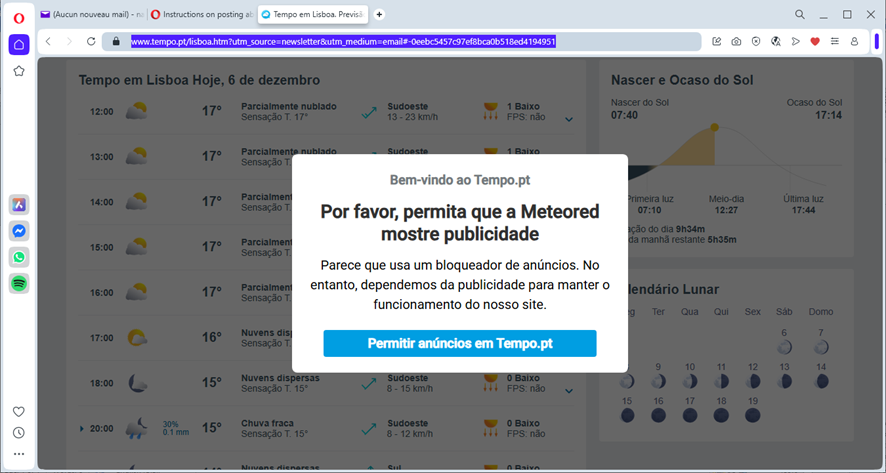Click the 12:00 UV index icon
This screenshot has height=473, width=886.
pyautogui.click(x=490, y=111)
